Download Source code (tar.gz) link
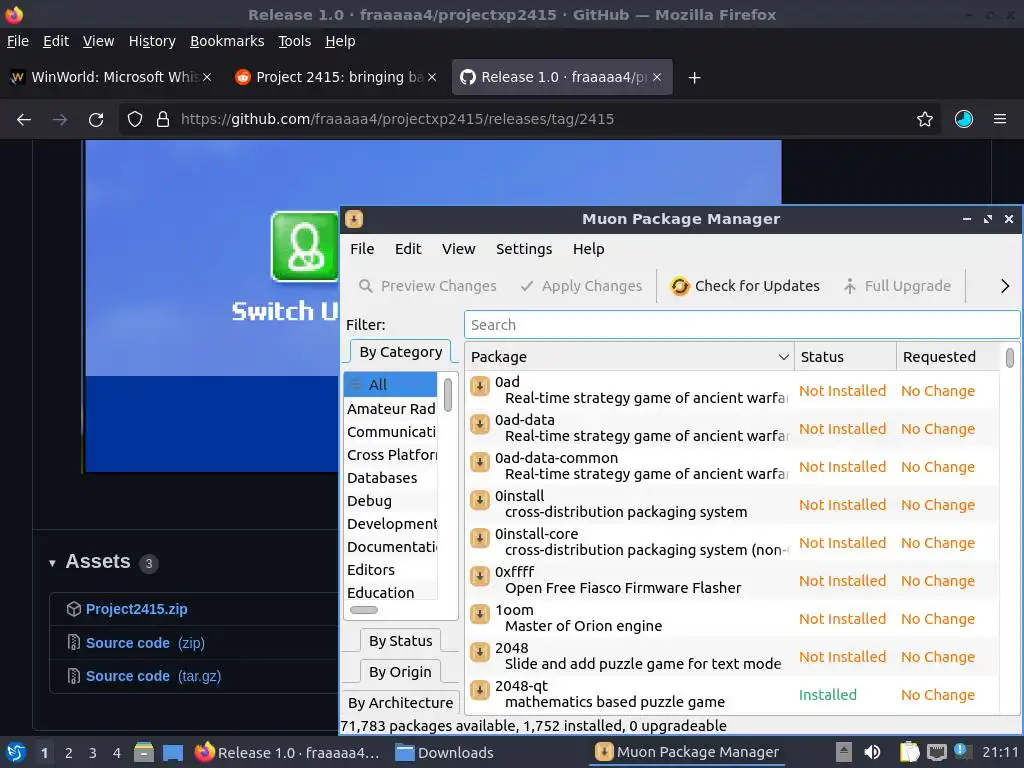Screen dimensions: 1024x768 (153, 677)
